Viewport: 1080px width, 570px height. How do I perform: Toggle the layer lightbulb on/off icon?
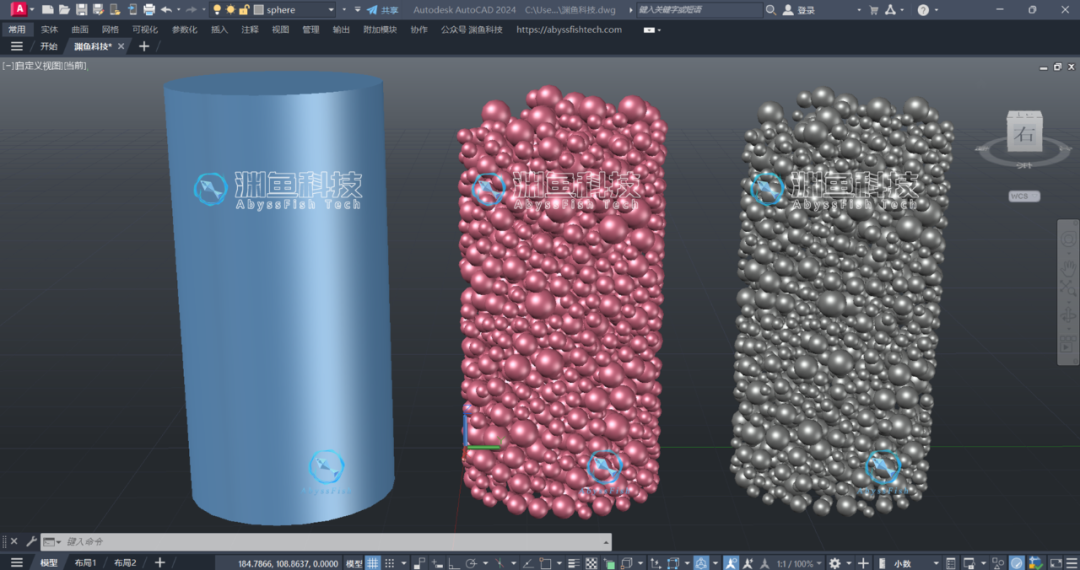[217, 10]
